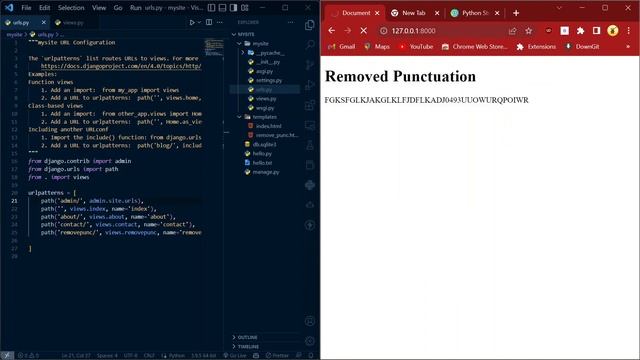Open Explorer panel Views and More Actions

point(291,22)
